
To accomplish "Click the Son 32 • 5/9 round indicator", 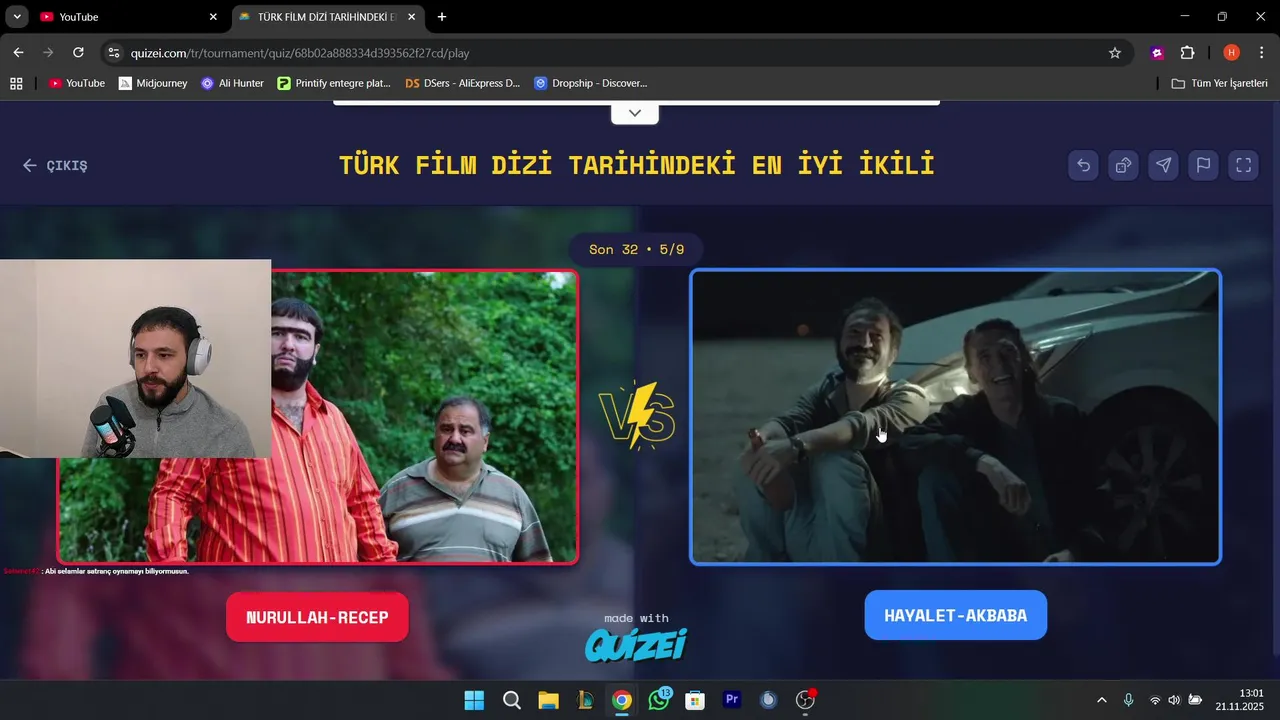I will pyautogui.click(x=636, y=249).
